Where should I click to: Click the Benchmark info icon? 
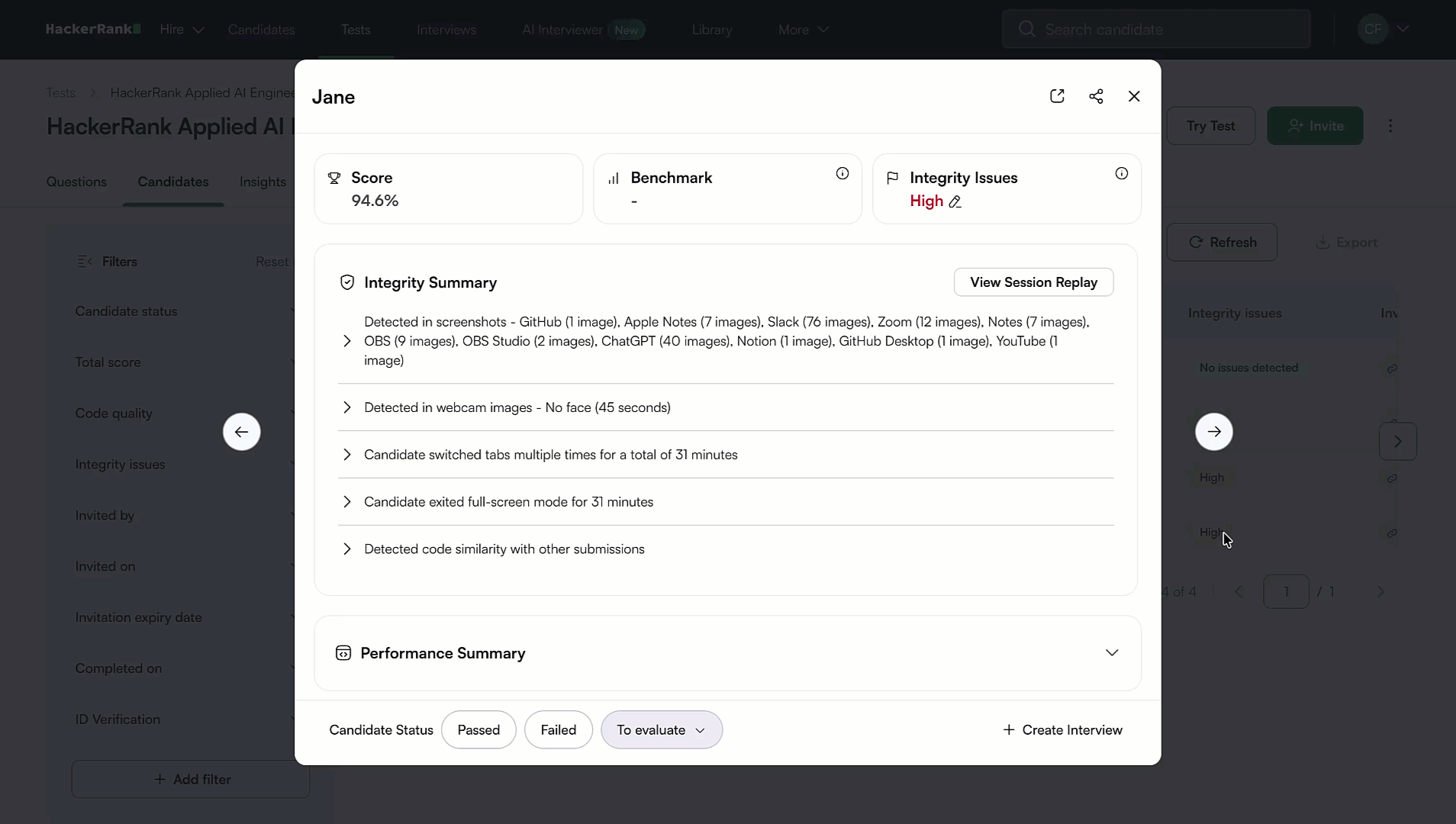coord(842,174)
